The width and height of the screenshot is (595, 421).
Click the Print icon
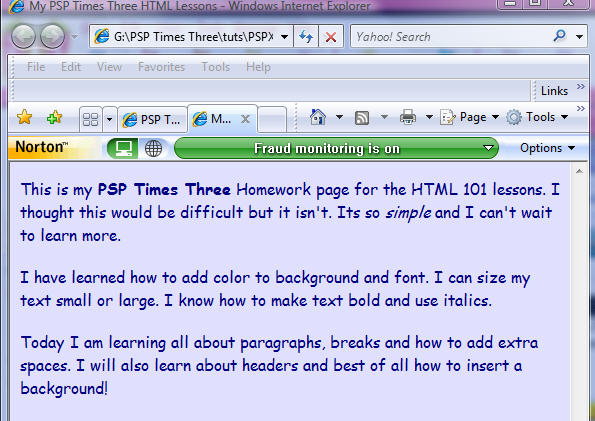[x=408, y=117]
